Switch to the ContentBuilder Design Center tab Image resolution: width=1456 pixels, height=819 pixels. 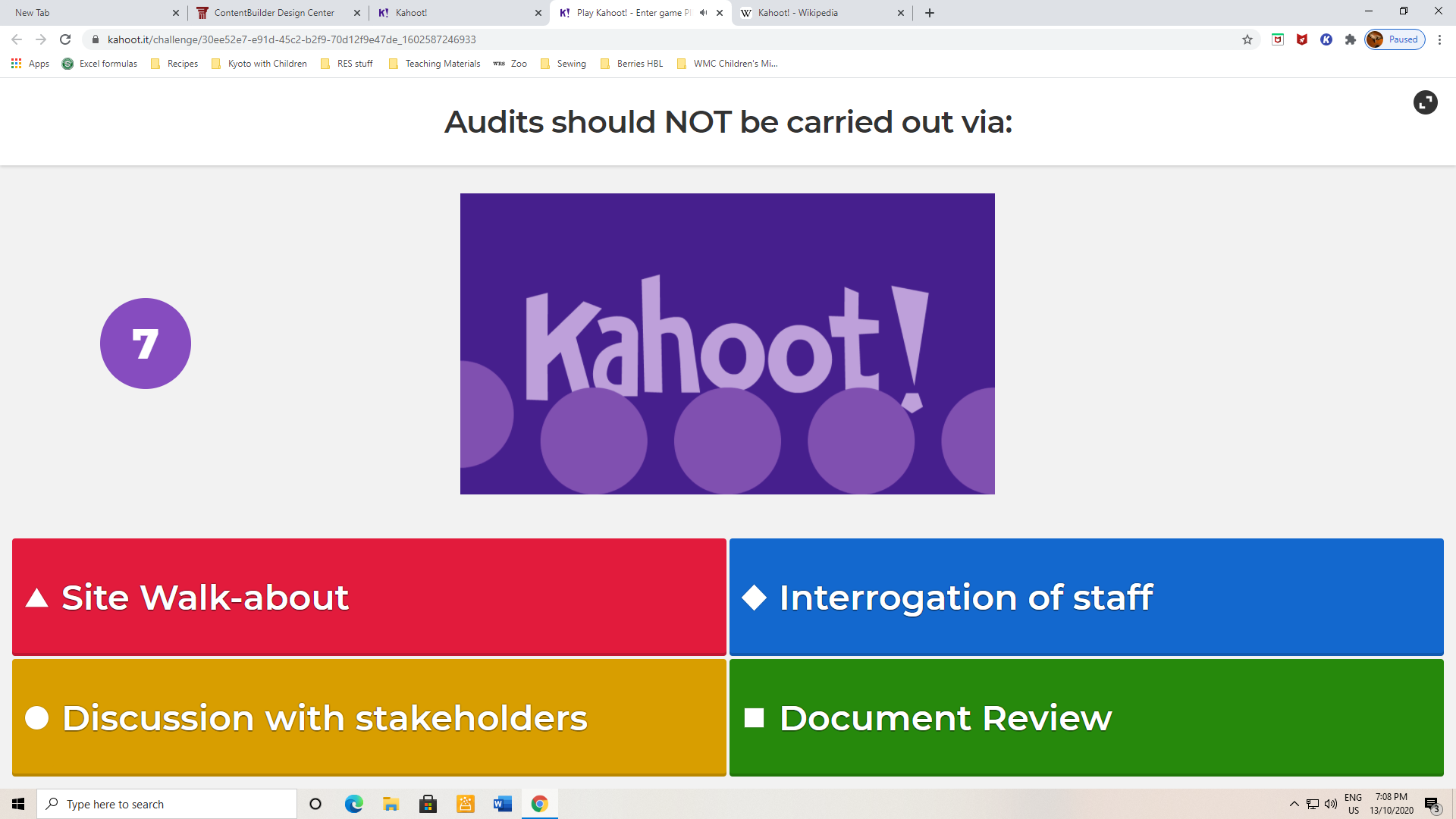coord(274,13)
